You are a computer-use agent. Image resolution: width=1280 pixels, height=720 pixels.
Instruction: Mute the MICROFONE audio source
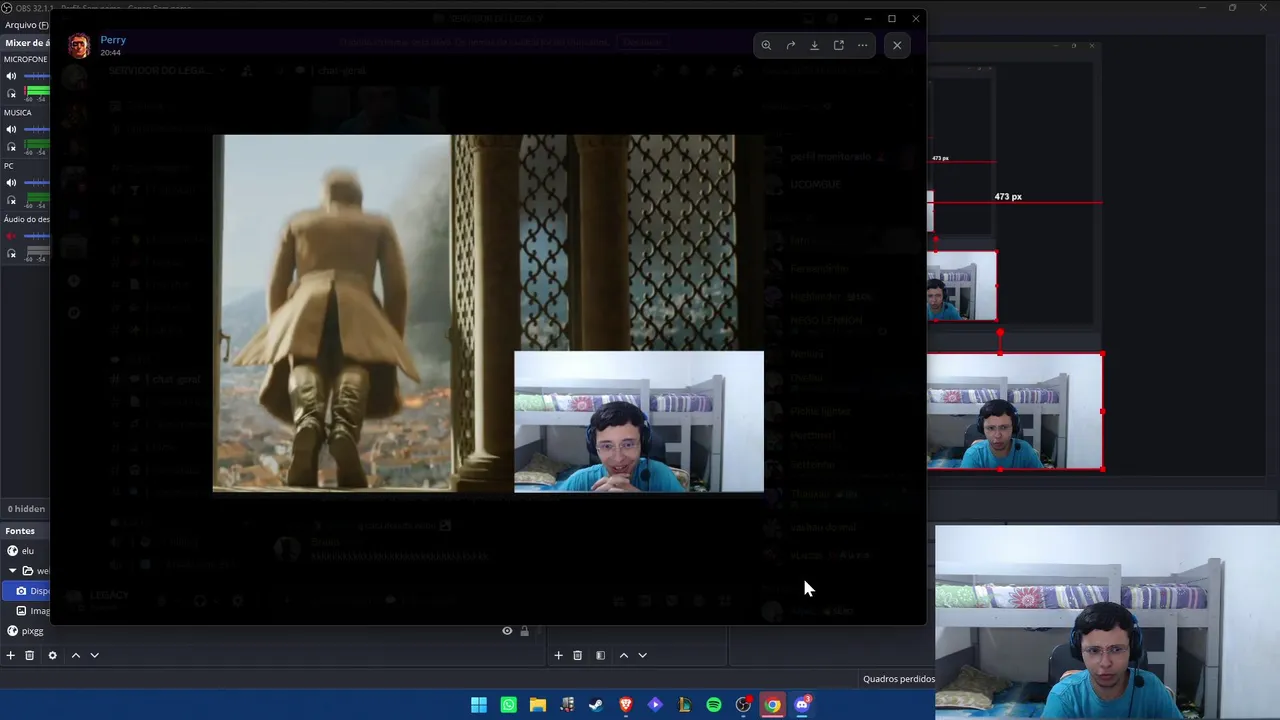(12, 76)
